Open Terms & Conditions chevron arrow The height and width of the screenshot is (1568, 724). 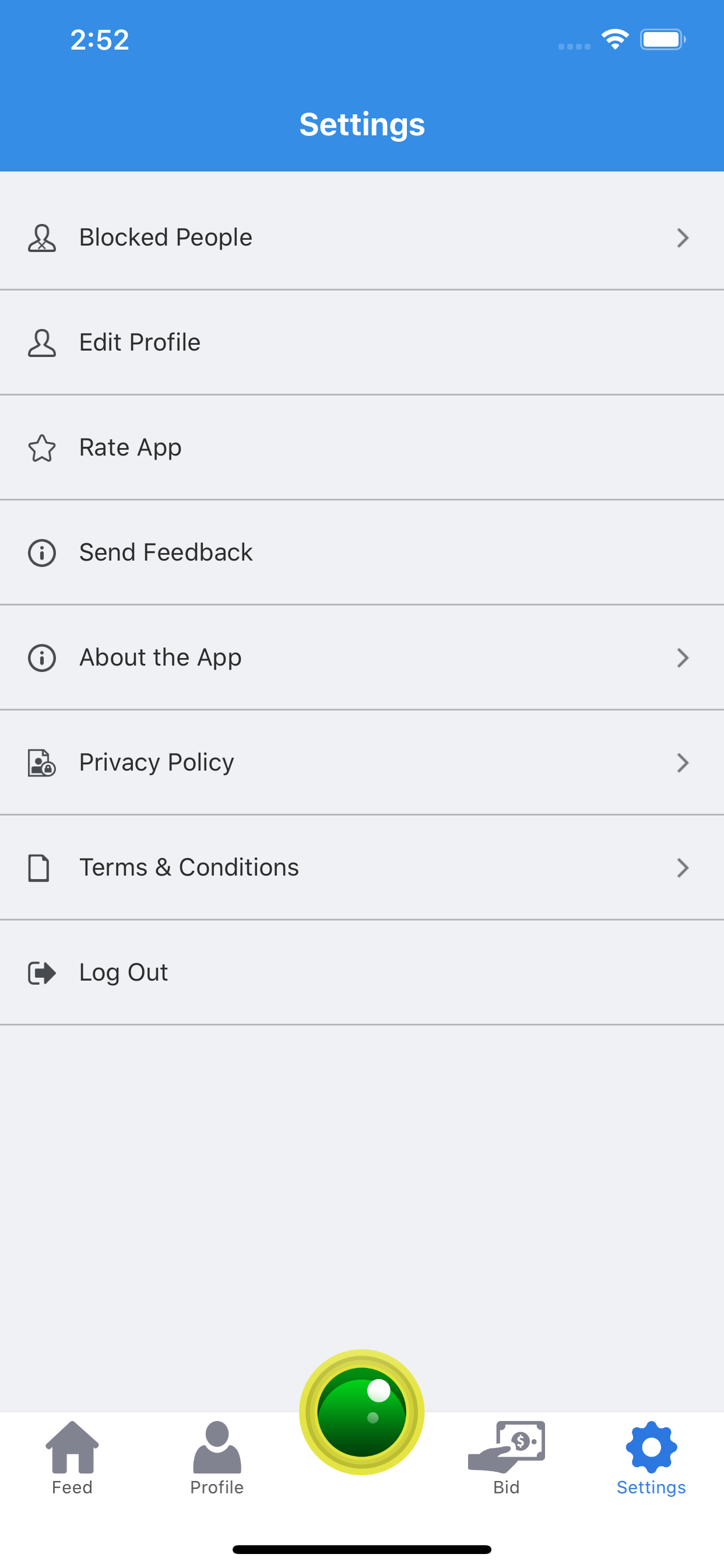(x=683, y=868)
